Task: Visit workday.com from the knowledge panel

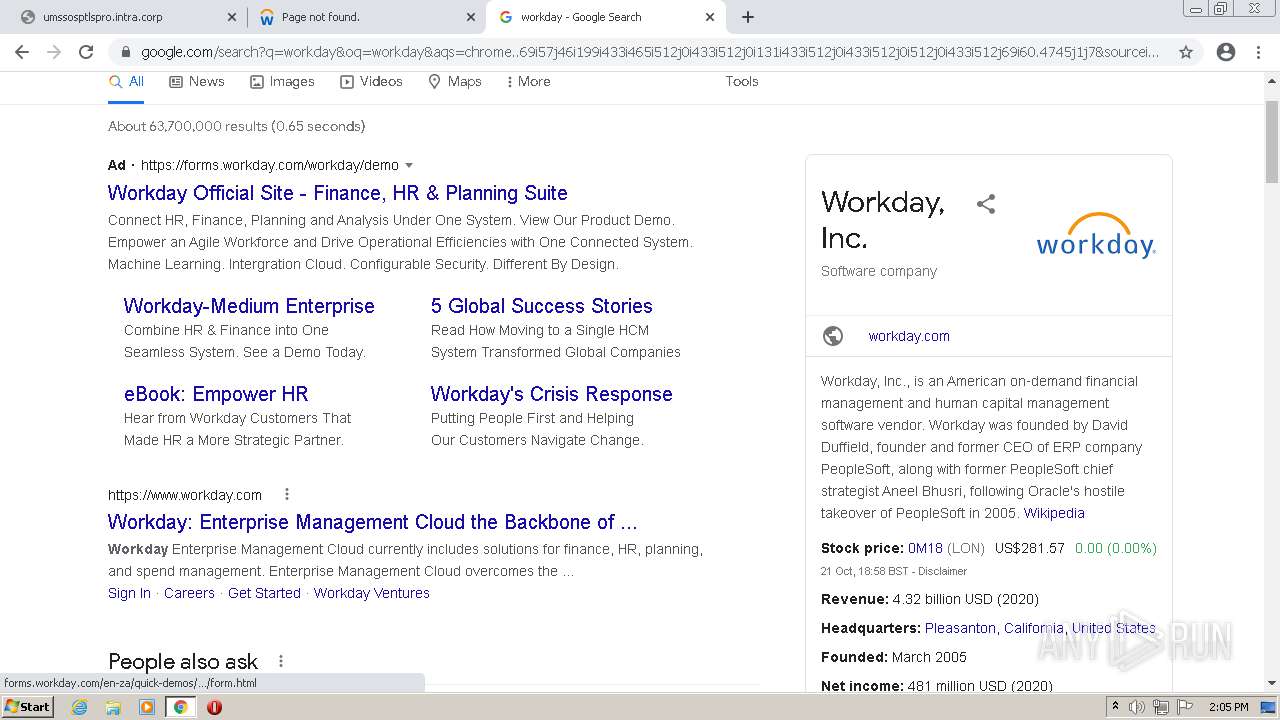Action: (909, 336)
